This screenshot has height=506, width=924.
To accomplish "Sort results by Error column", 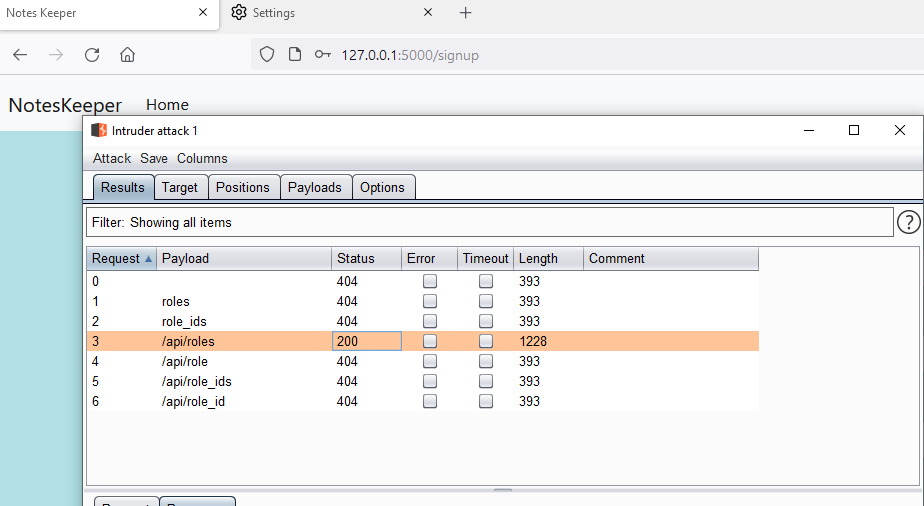I will click(x=430, y=259).
